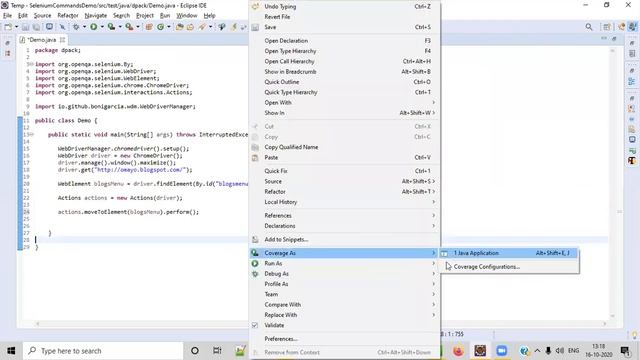
Task: Expand the Source submenu
Action: [345, 181]
